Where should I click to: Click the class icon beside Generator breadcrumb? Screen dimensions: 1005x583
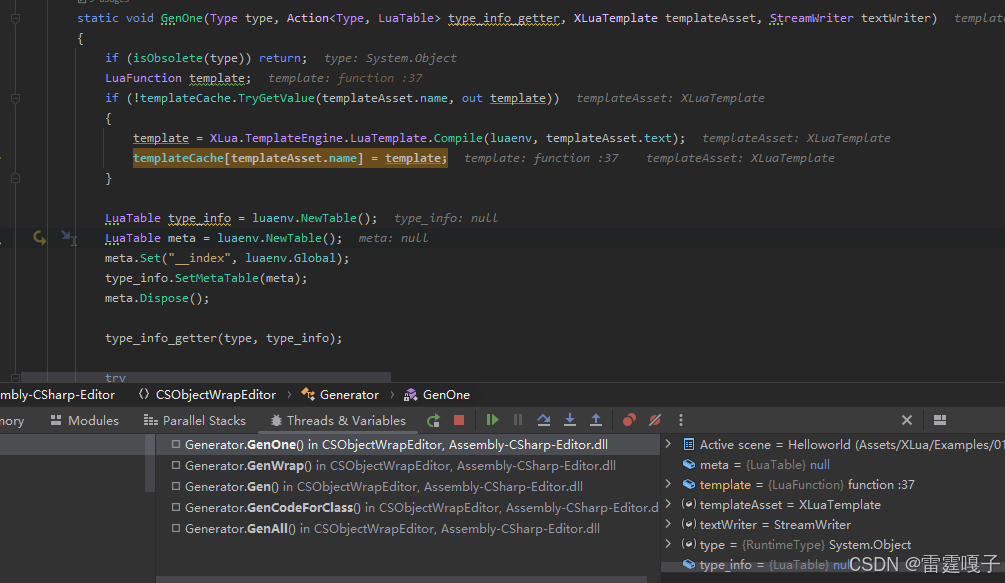pos(308,395)
